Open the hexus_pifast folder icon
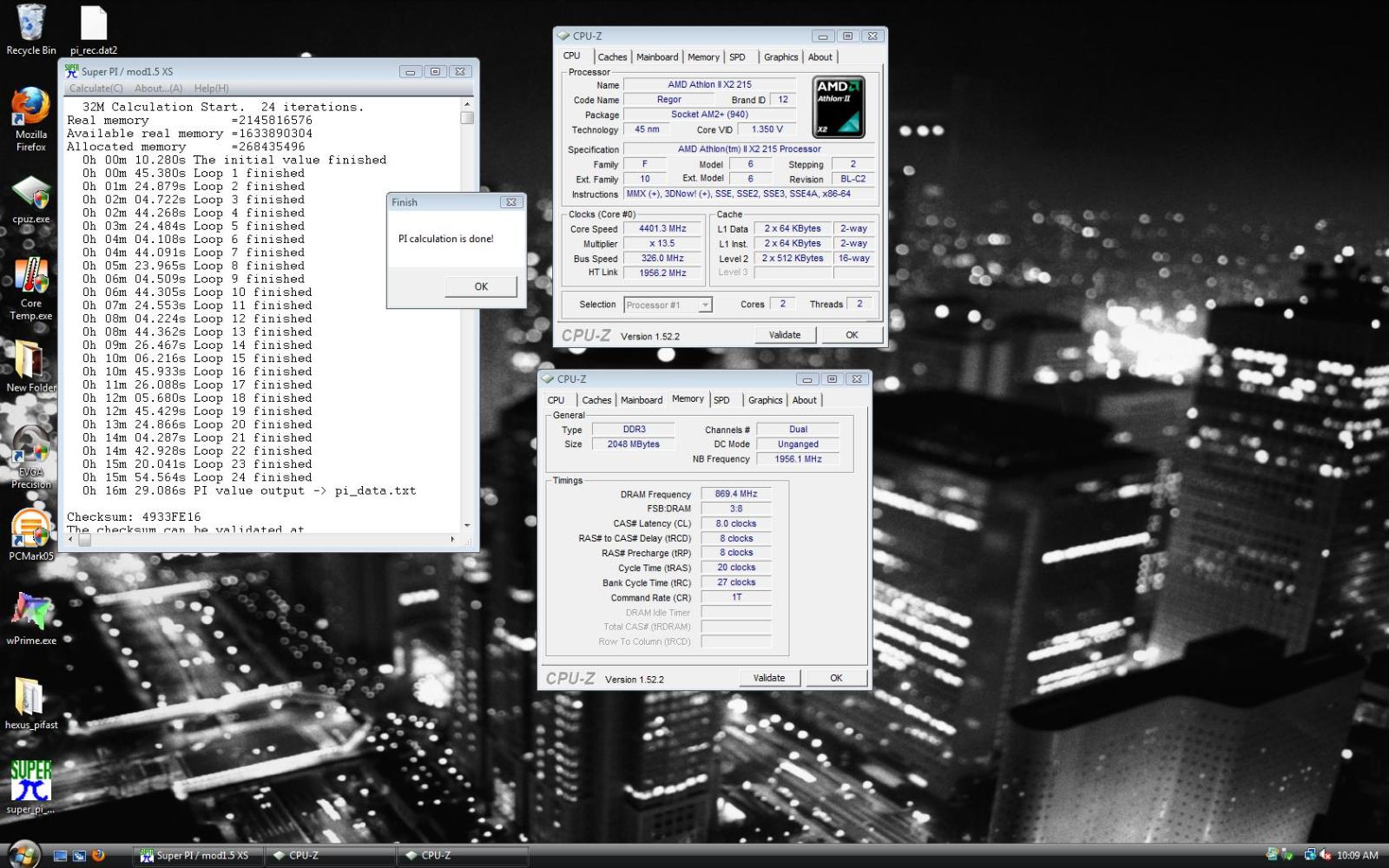1389x868 pixels. 30,704
